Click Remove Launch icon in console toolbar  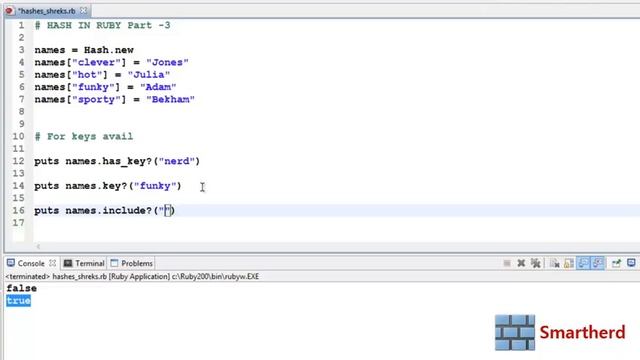(x=521, y=263)
